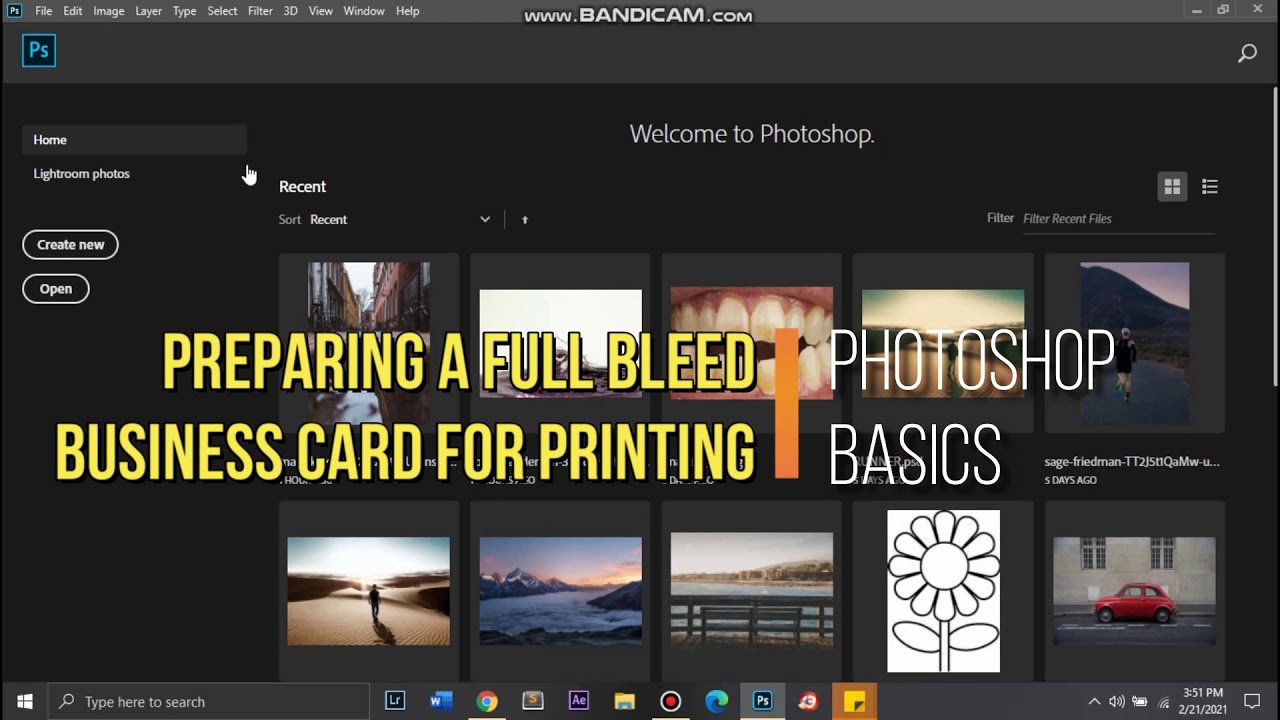Reverse sort order with the arrow icon
Screen dimensions: 1280x720
525,220
